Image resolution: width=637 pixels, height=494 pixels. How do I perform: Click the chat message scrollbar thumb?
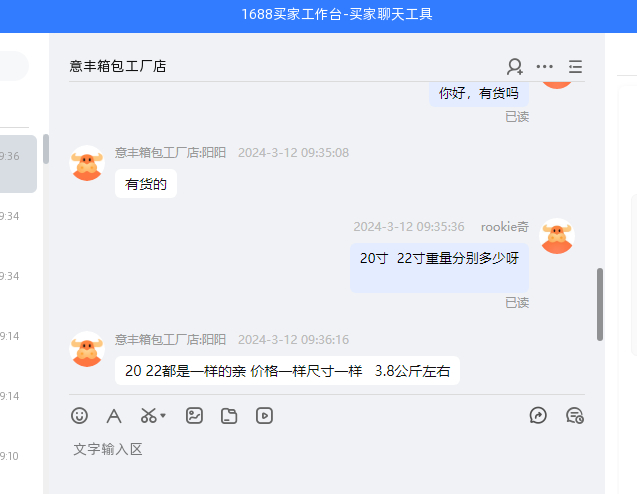tap(600, 304)
